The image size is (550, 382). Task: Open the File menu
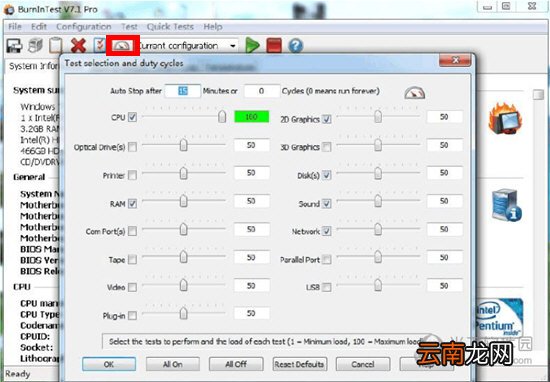(15, 27)
